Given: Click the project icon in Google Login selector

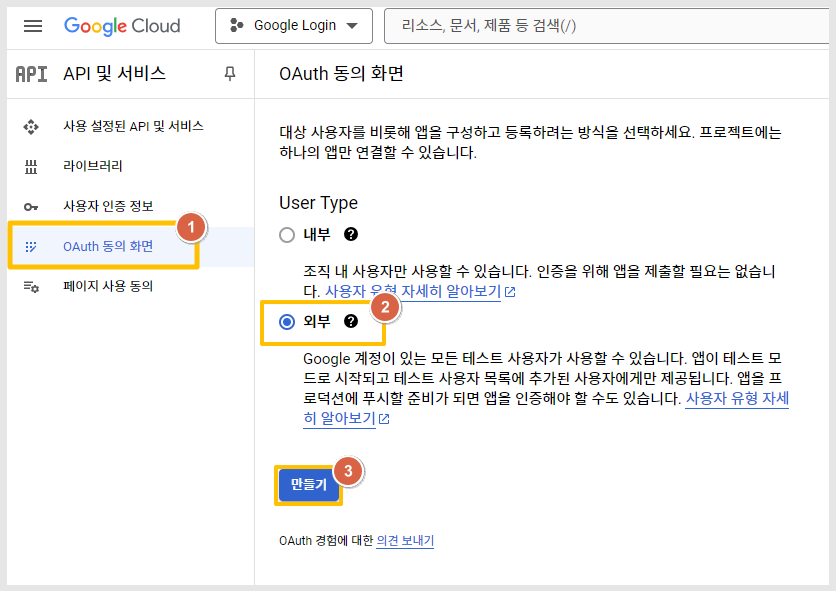Looking at the screenshot, I should coord(237,25).
